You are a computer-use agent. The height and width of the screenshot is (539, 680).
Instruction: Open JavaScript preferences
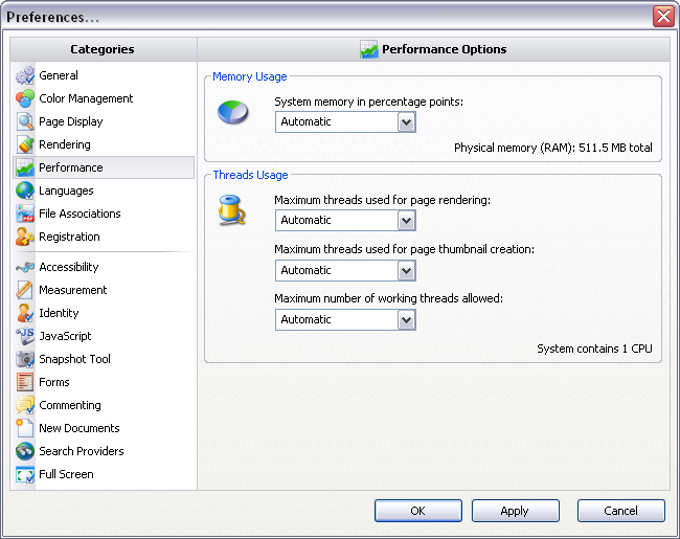coord(65,336)
